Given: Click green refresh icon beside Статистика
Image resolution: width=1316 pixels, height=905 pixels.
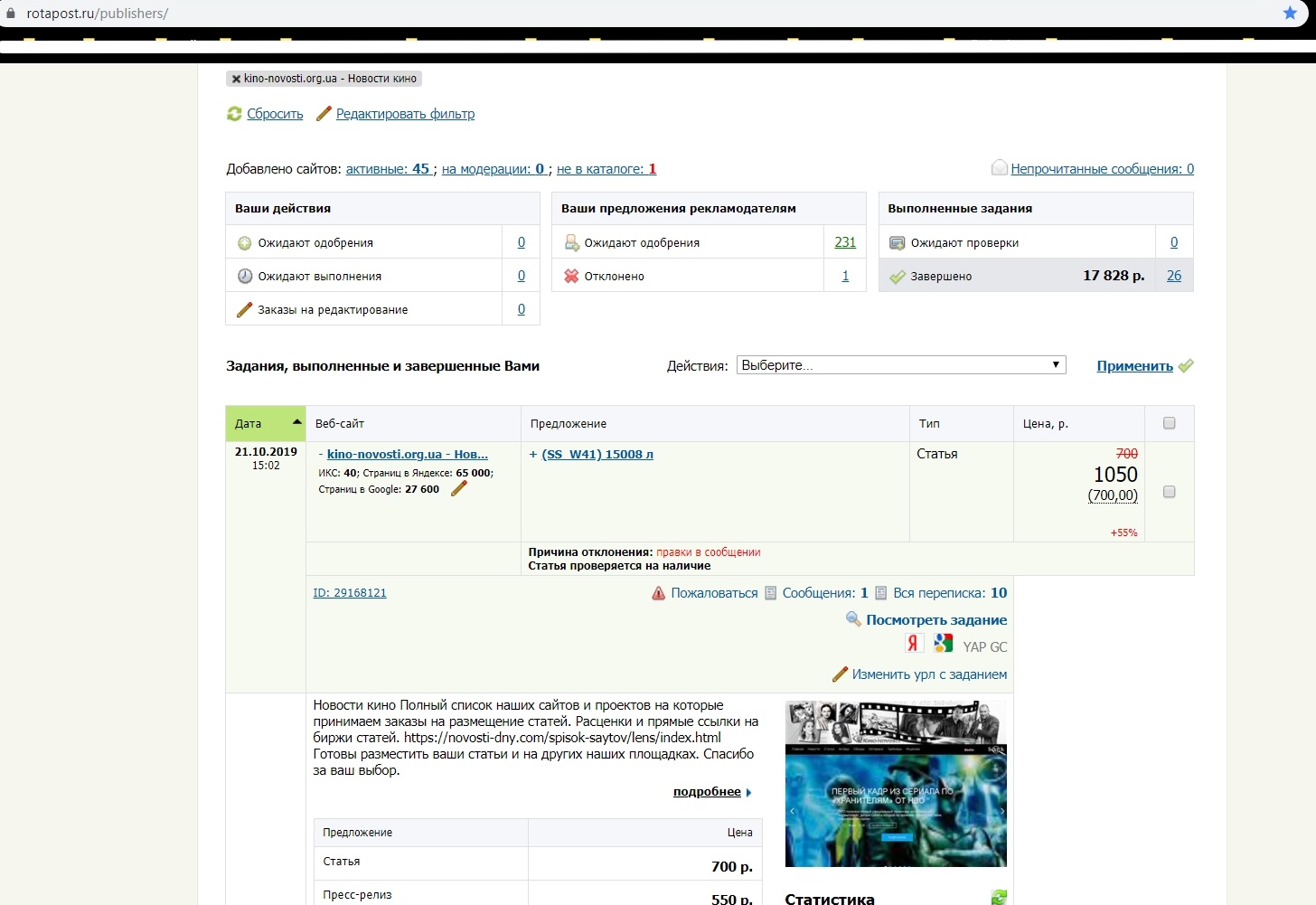Looking at the screenshot, I should pyautogui.click(x=999, y=898).
